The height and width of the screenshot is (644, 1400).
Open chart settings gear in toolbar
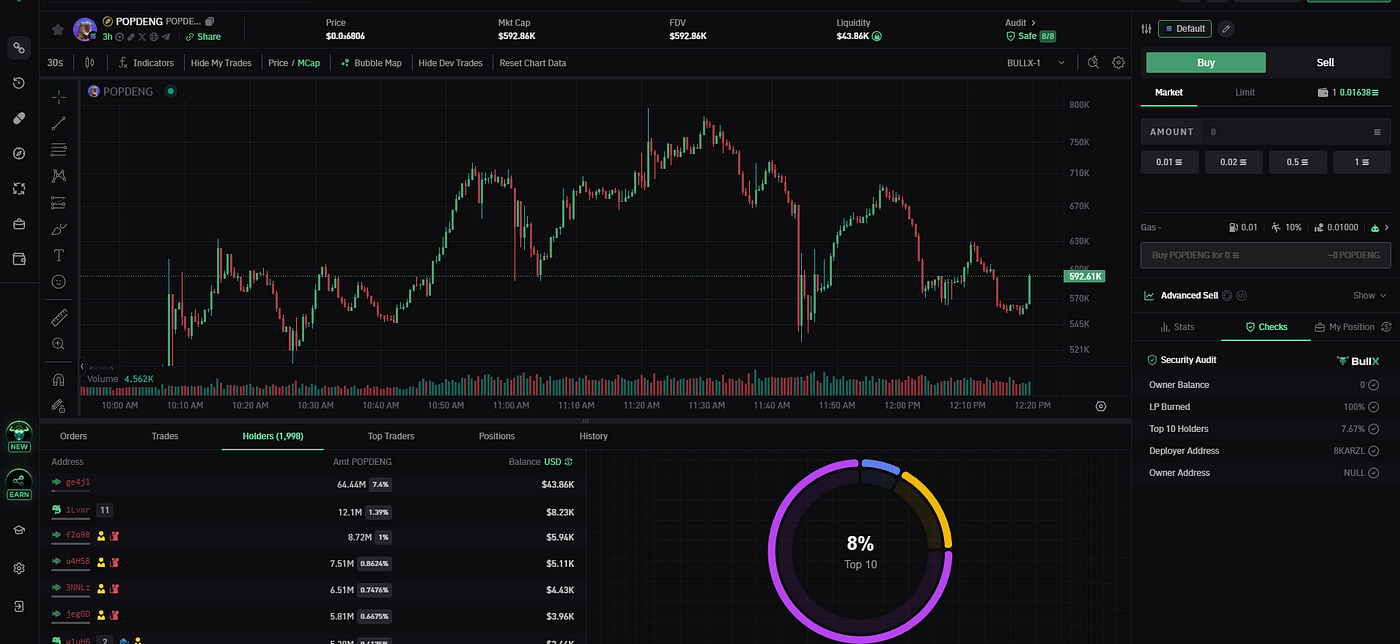point(1118,63)
